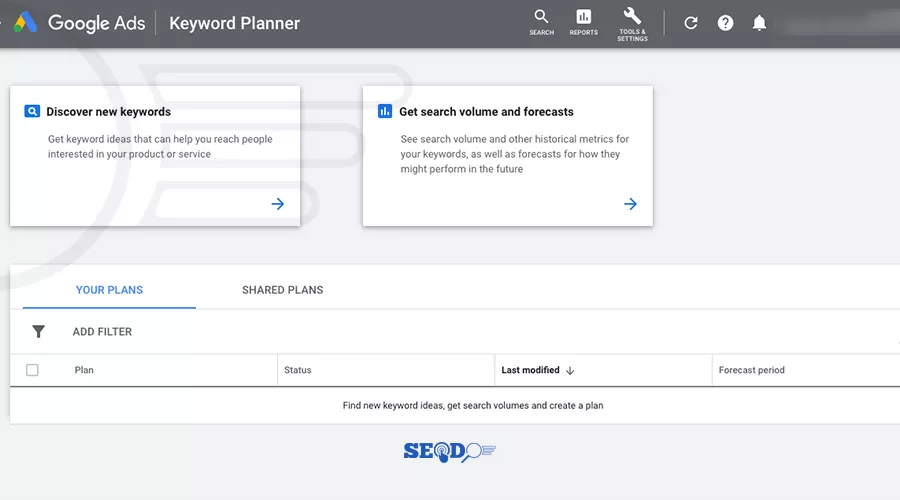This screenshot has height=500, width=900.
Task: Click the search volume bar chart icon
Action: (385, 111)
